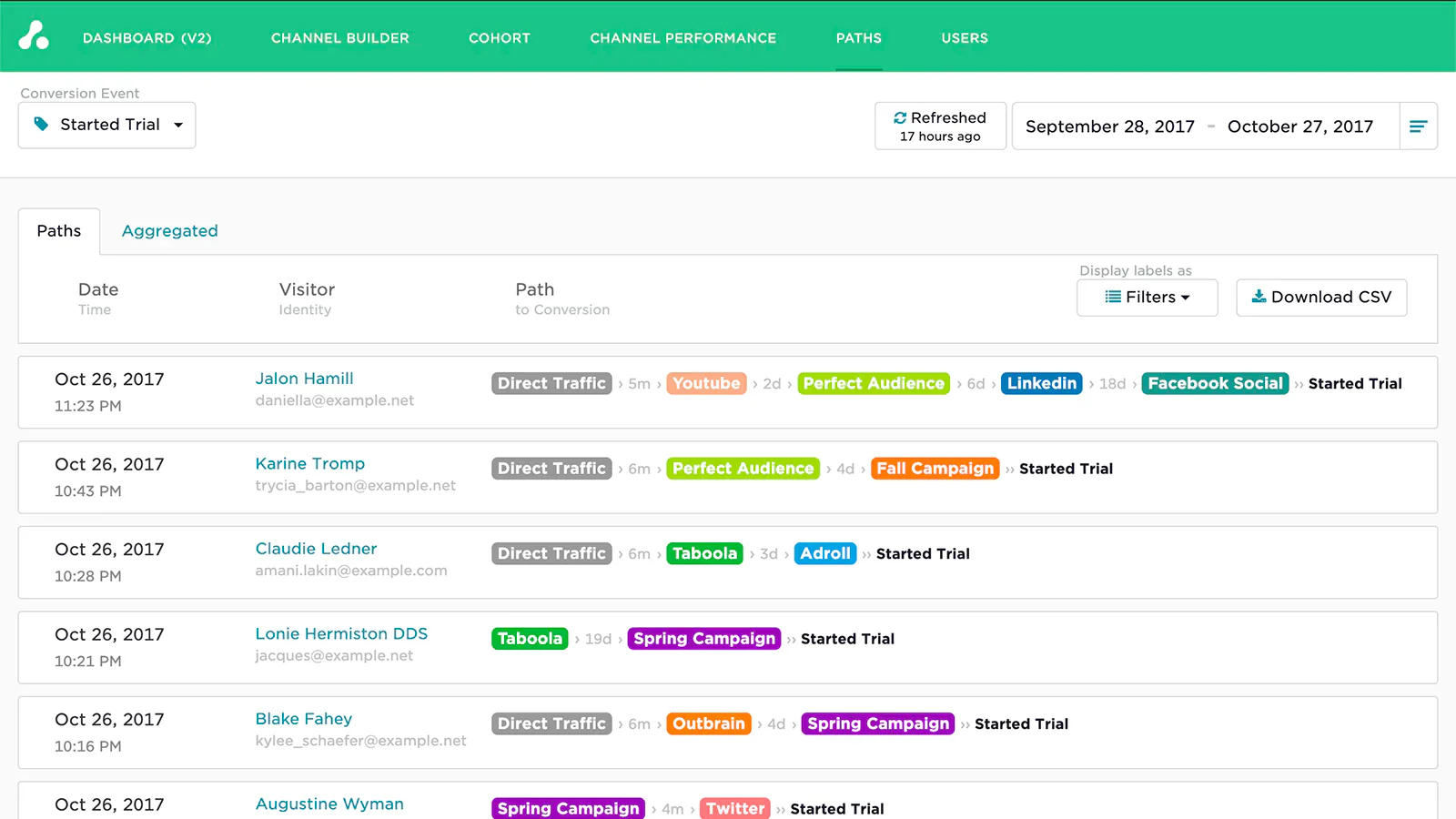The image size is (1456, 819).
Task: Click visitor Blake Fahey's name
Action: pos(303,718)
